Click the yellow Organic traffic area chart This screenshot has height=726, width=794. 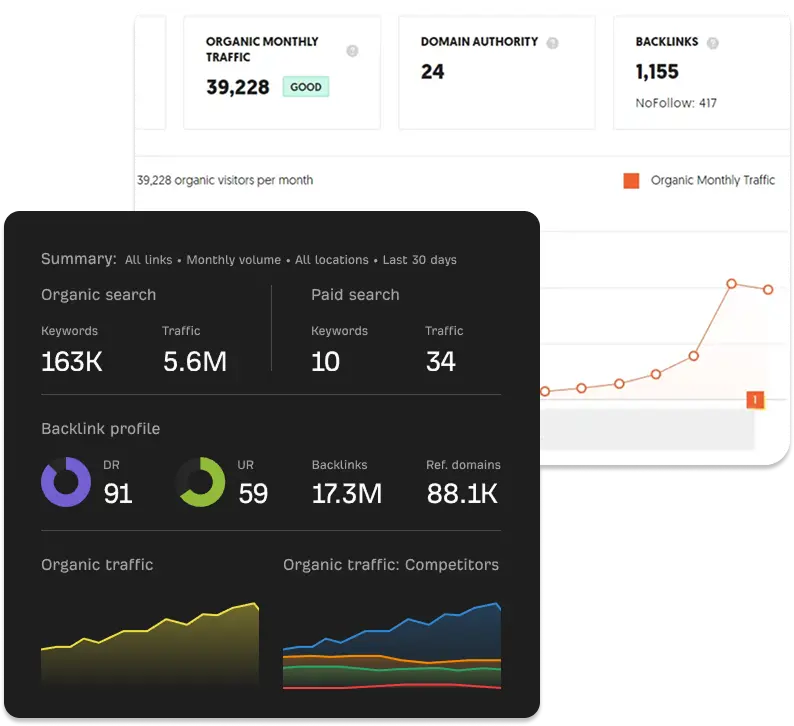(x=150, y=645)
